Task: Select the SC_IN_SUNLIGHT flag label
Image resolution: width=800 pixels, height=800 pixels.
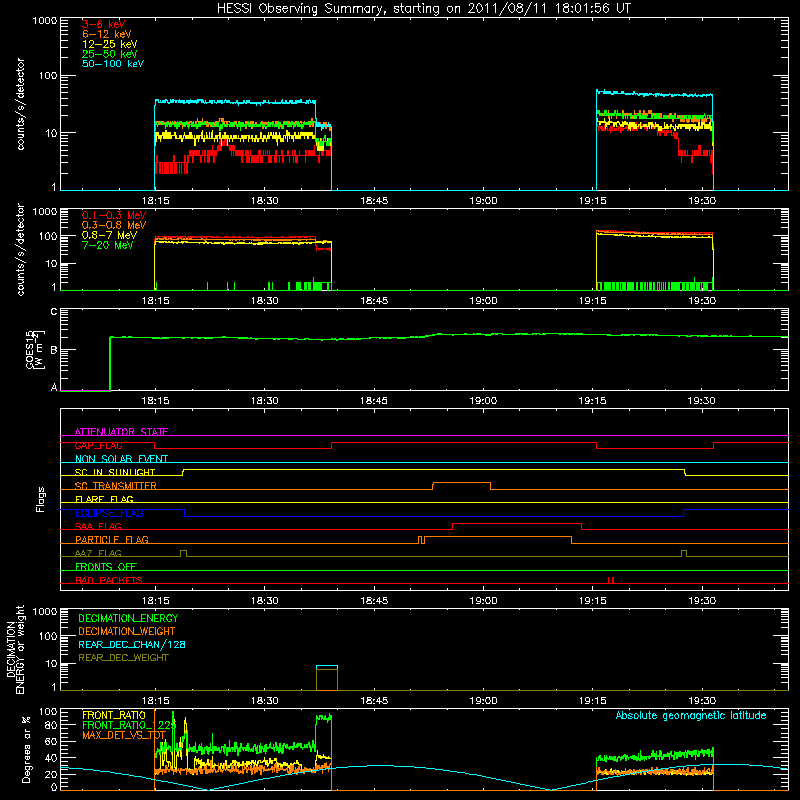Action: coord(115,472)
